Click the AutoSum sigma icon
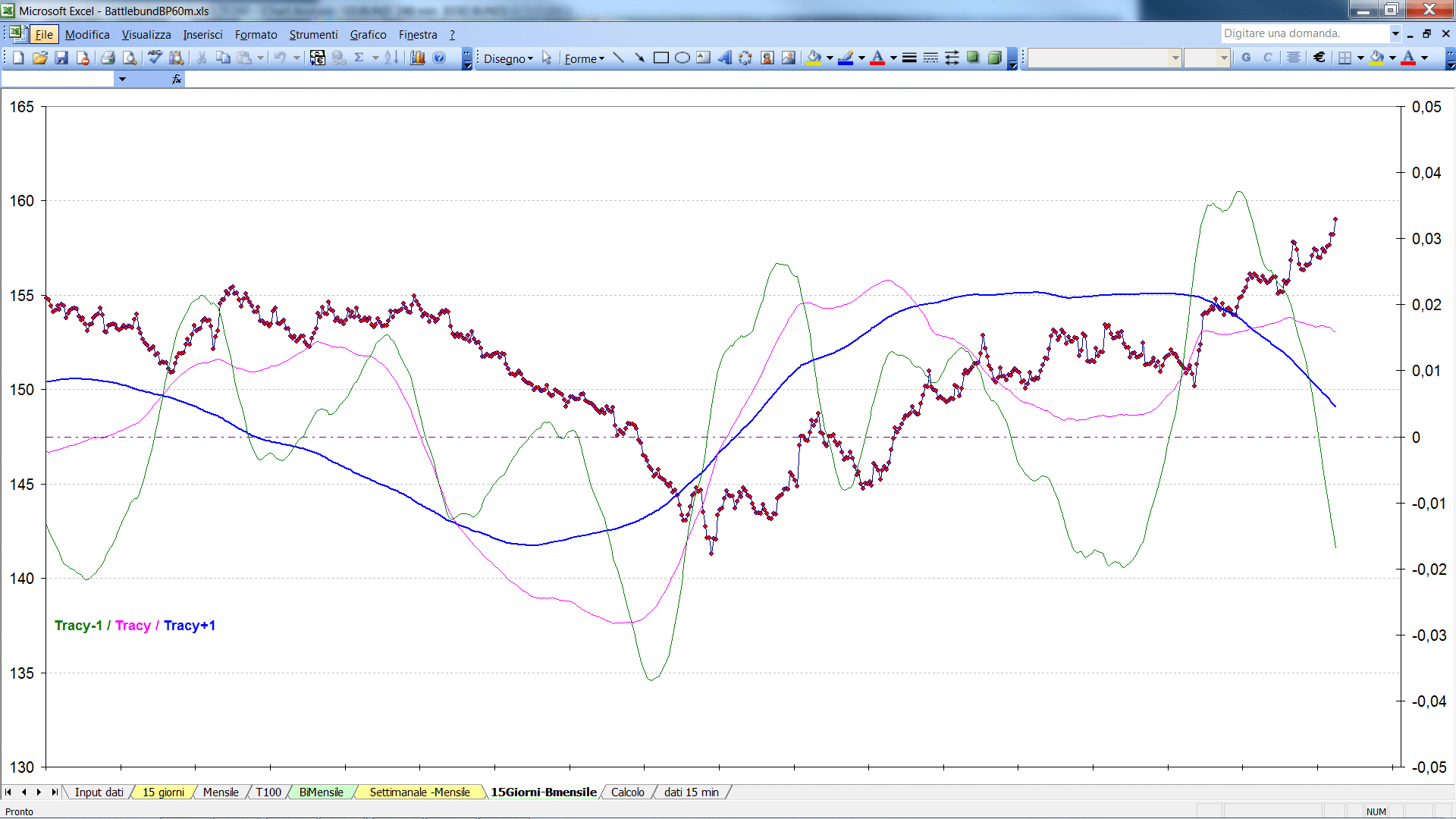1456x819 pixels. click(359, 58)
